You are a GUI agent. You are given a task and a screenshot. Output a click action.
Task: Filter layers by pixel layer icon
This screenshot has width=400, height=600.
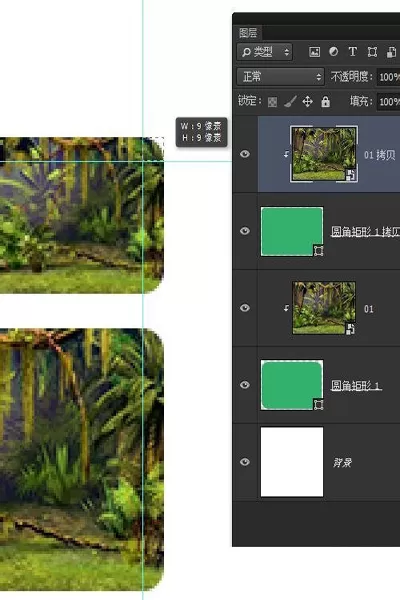click(x=314, y=52)
